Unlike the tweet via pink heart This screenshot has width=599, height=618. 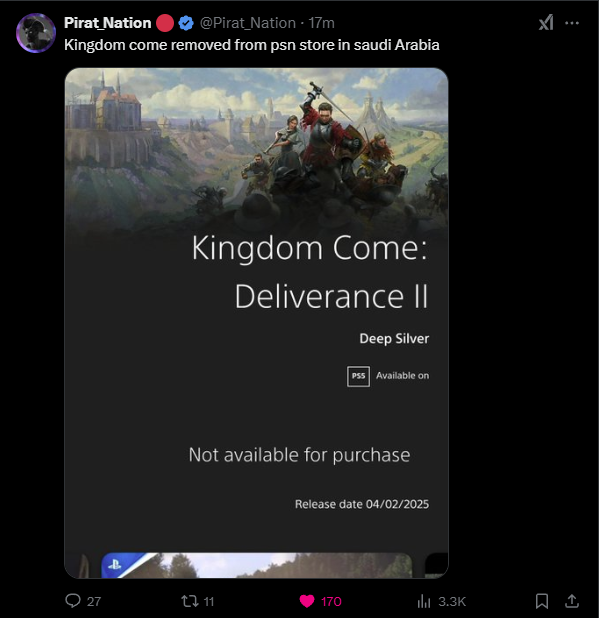coord(307,601)
